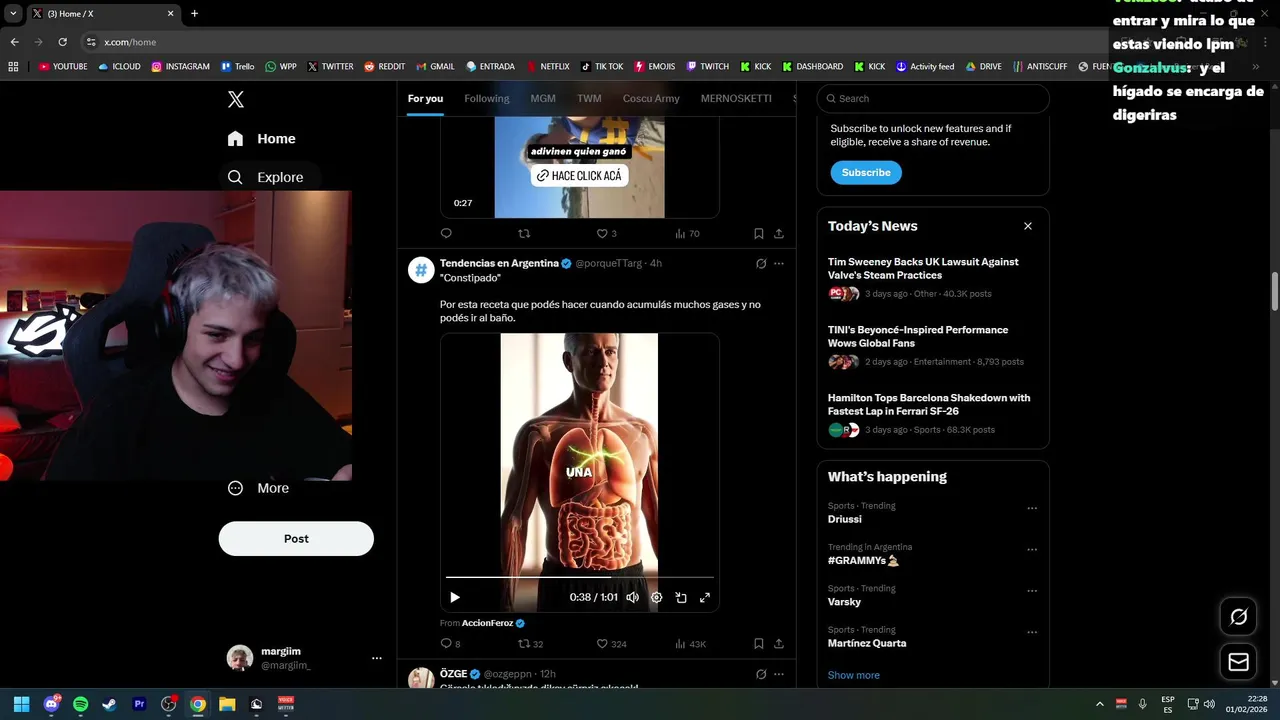Image resolution: width=1280 pixels, height=720 pixels.
Task: View analytics showing 43K views
Action: [x=690, y=644]
